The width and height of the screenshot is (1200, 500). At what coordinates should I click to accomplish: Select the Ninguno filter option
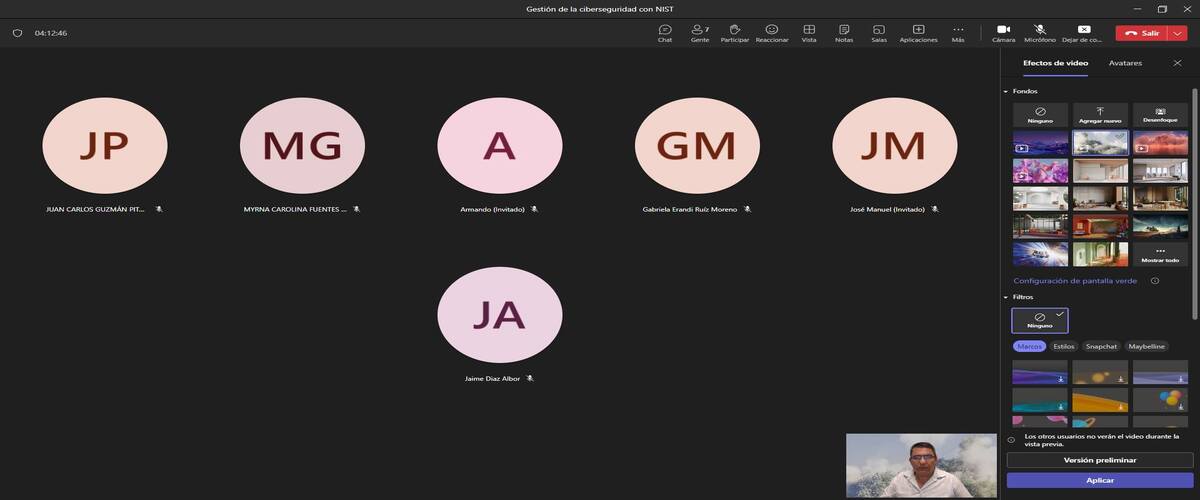pos(1040,320)
